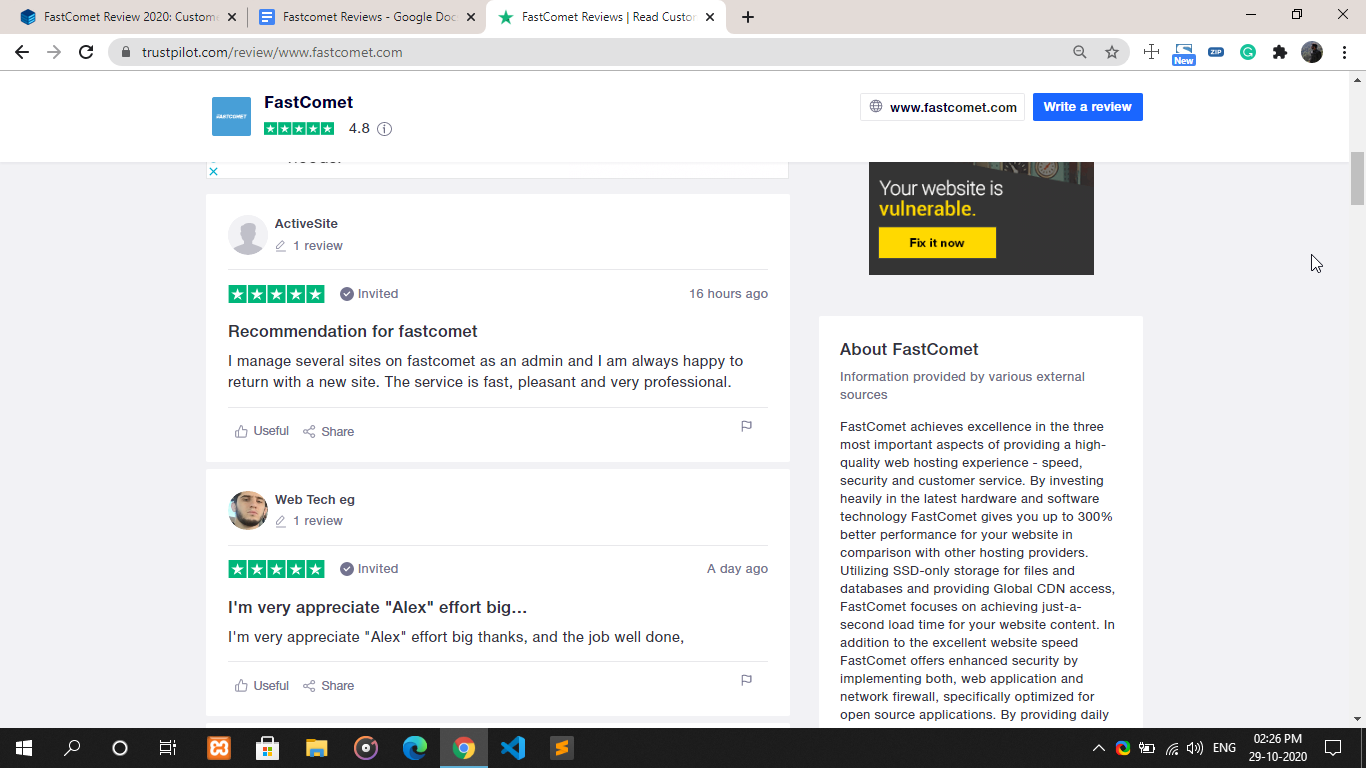Select the FastComet Reviews Trustpilot tab

coord(606,17)
